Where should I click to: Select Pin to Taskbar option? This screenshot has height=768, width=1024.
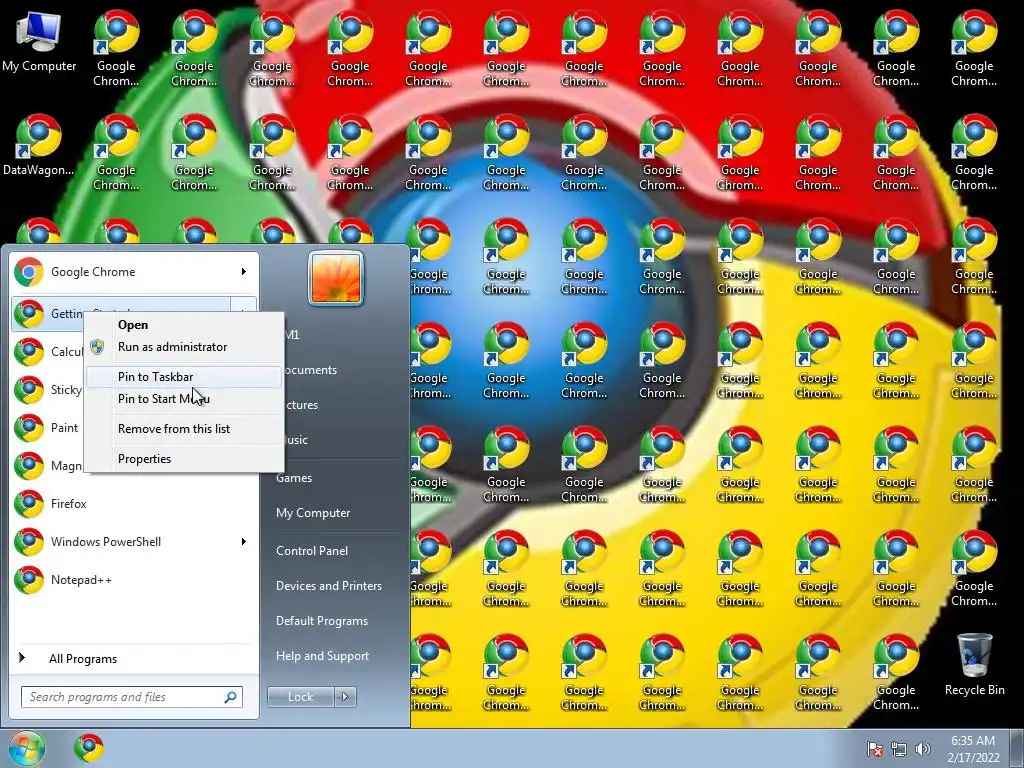click(184, 377)
